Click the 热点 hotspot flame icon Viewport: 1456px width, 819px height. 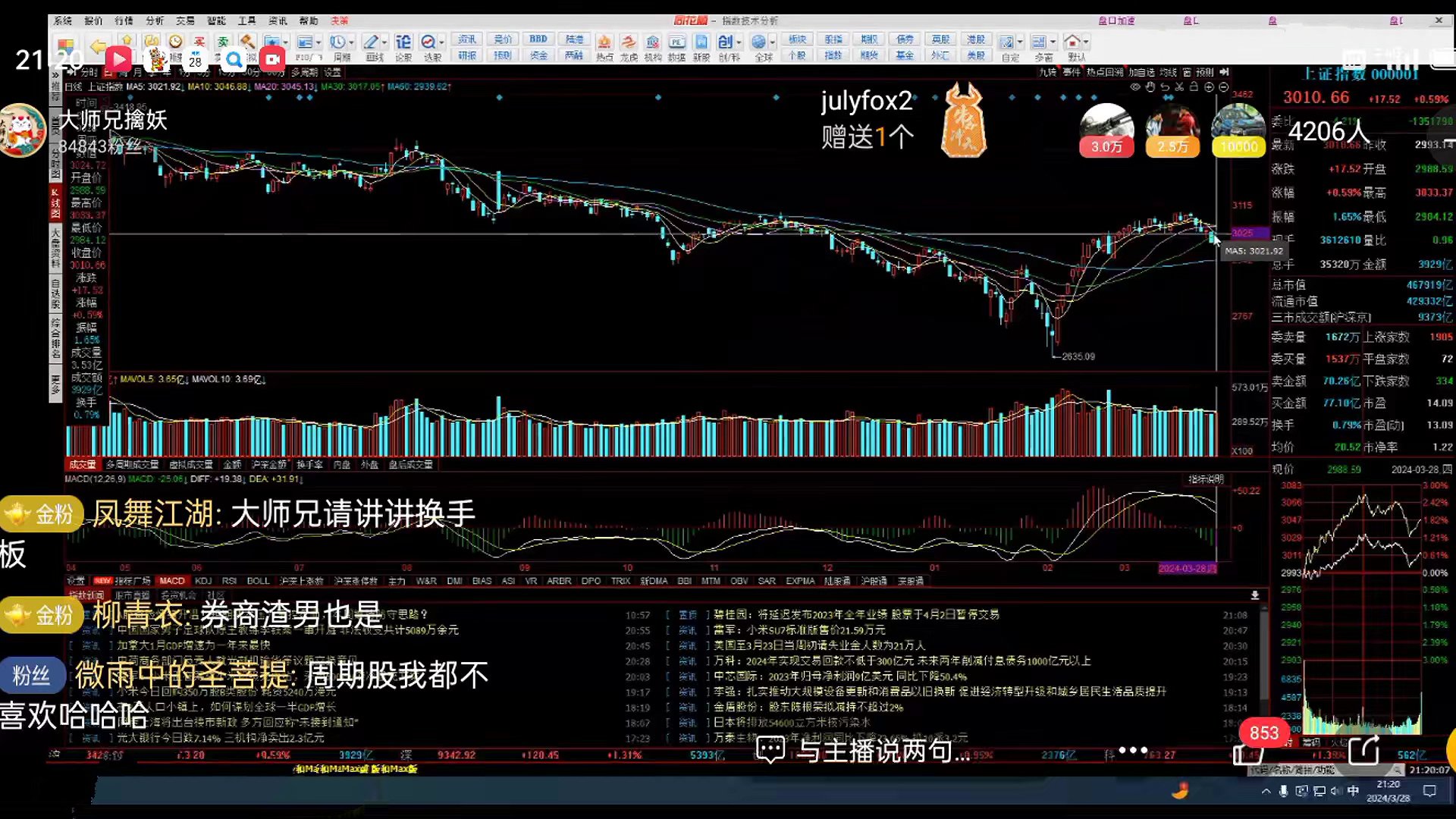pos(604,42)
